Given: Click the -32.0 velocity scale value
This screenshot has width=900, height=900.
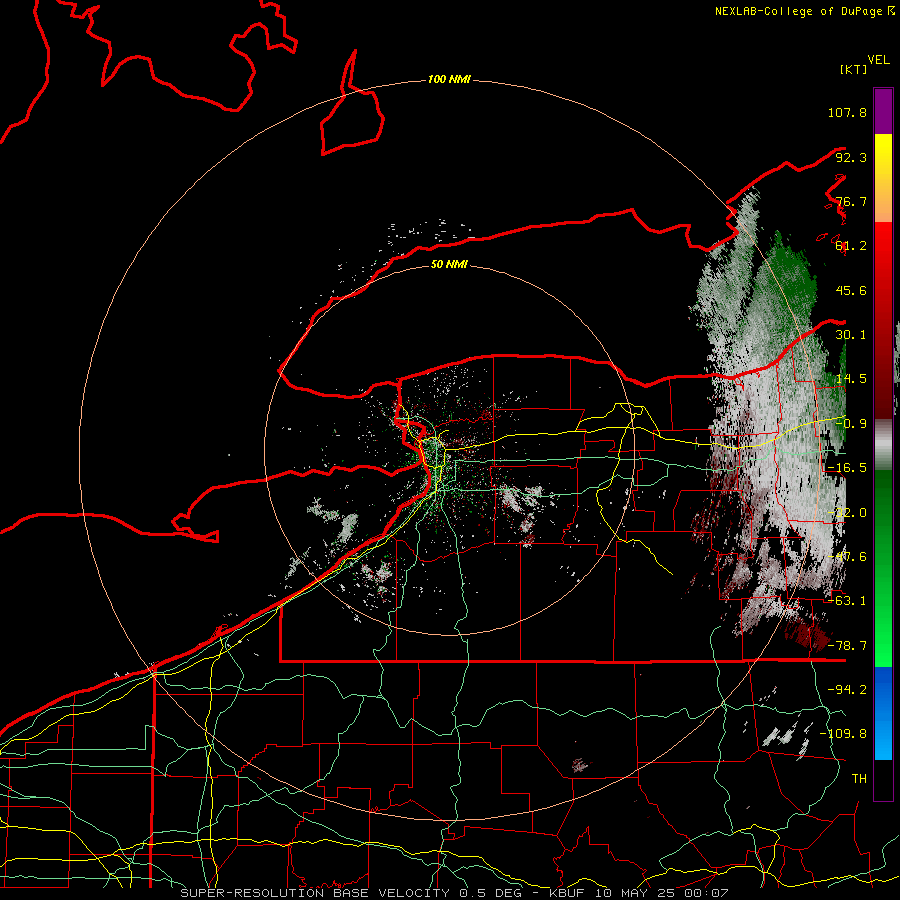Looking at the screenshot, I should (x=847, y=513).
